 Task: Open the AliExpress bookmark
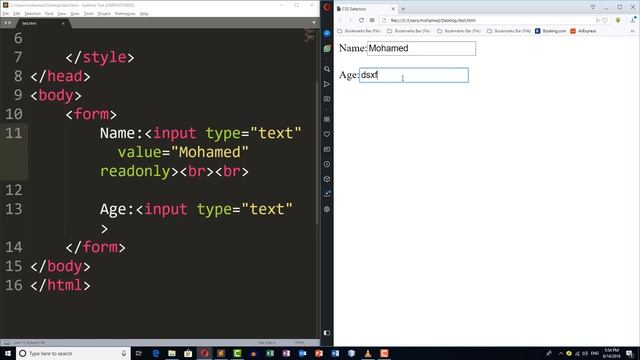pos(583,31)
